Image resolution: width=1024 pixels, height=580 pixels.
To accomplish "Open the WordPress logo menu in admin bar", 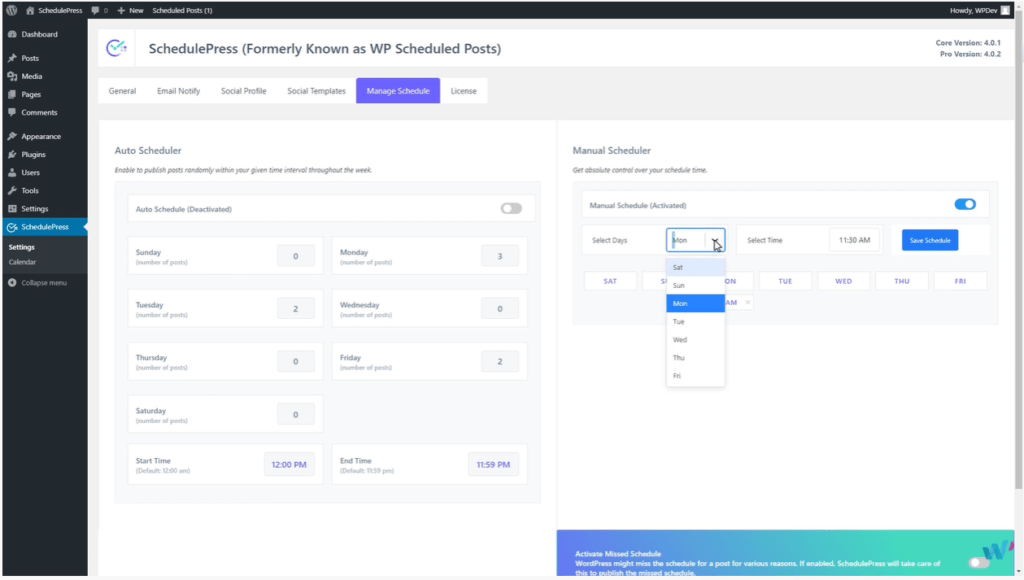I will coord(10,10).
